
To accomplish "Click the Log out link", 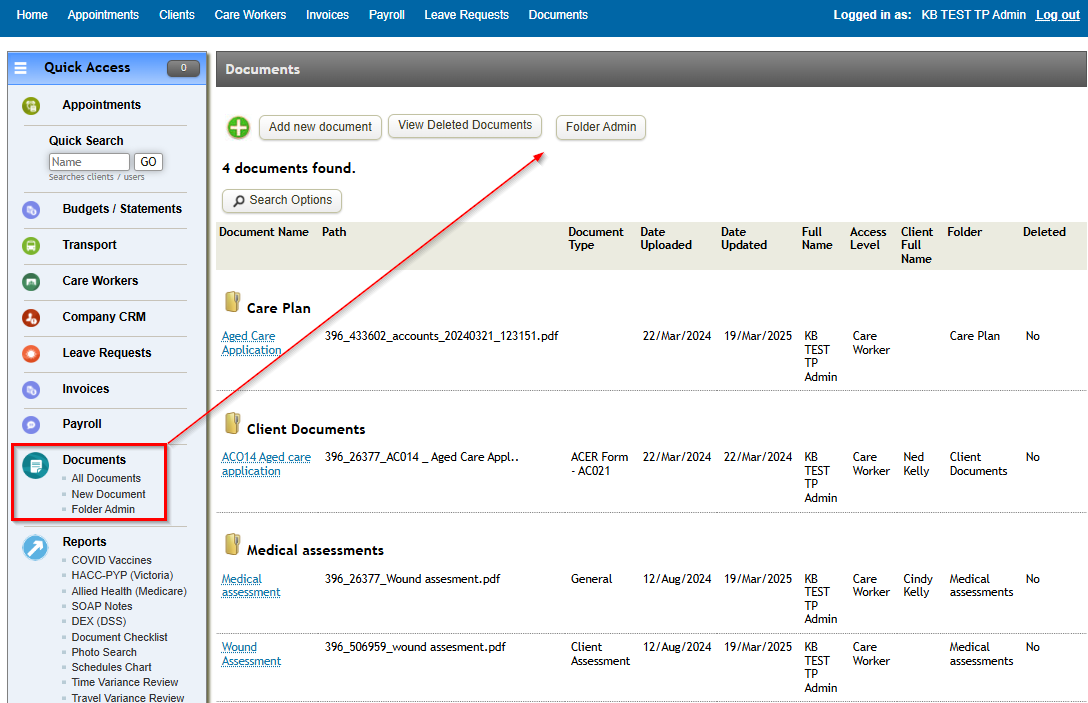I will pos(1057,14).
